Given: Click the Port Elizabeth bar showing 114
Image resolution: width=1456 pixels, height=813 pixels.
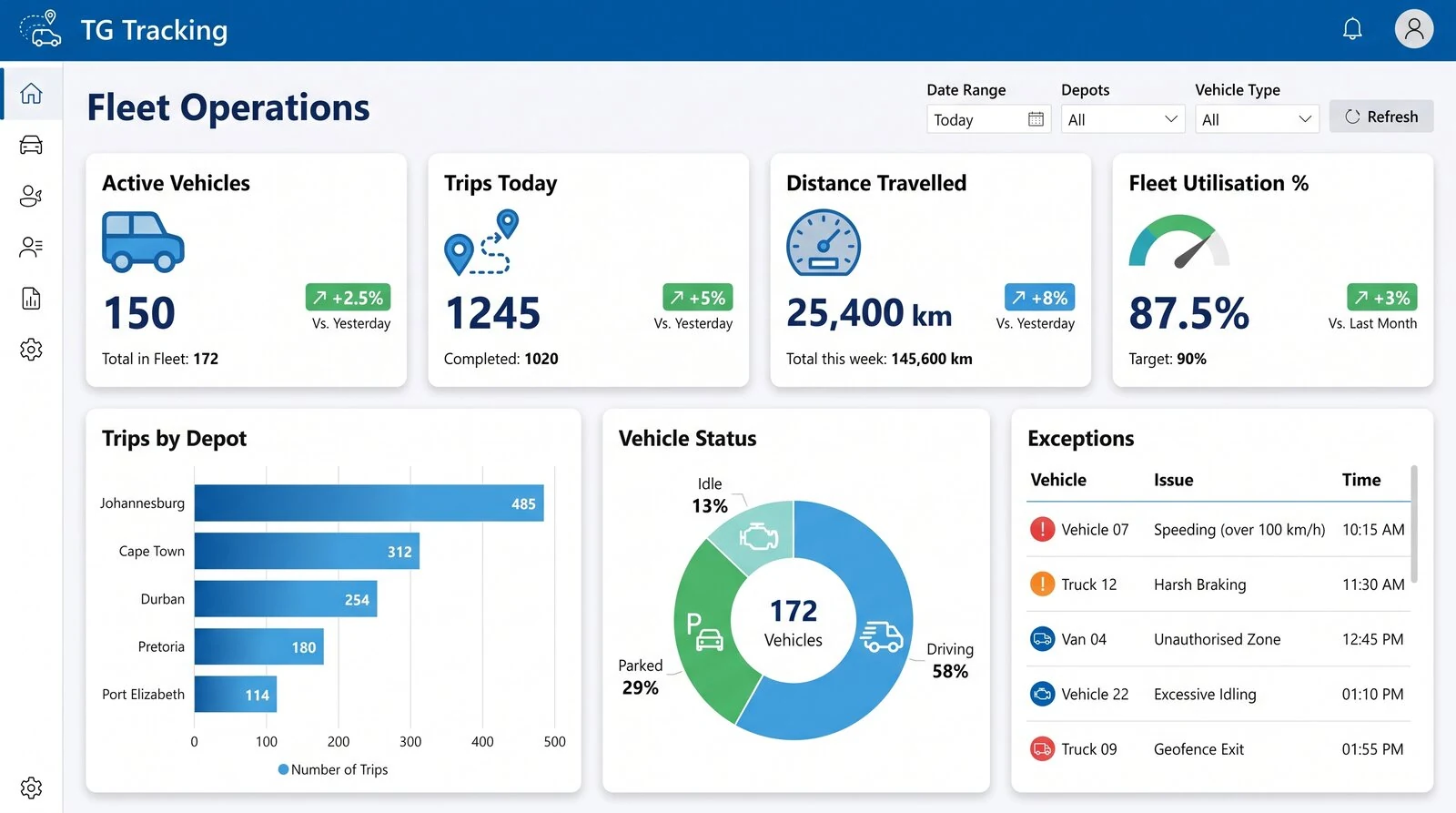Looking at the screenshot, I should pos(236,694).
